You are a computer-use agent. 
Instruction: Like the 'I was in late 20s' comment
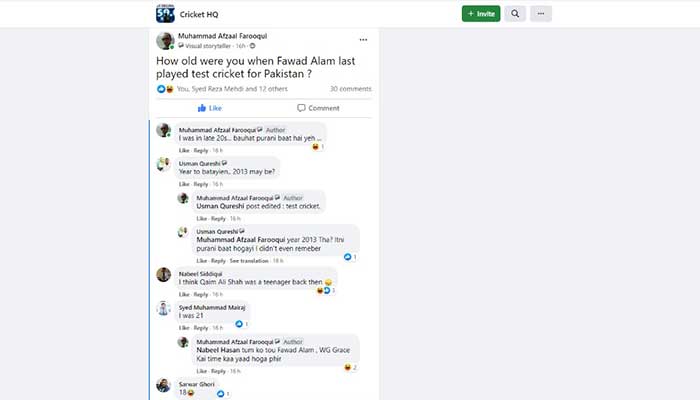pos(183,150)
